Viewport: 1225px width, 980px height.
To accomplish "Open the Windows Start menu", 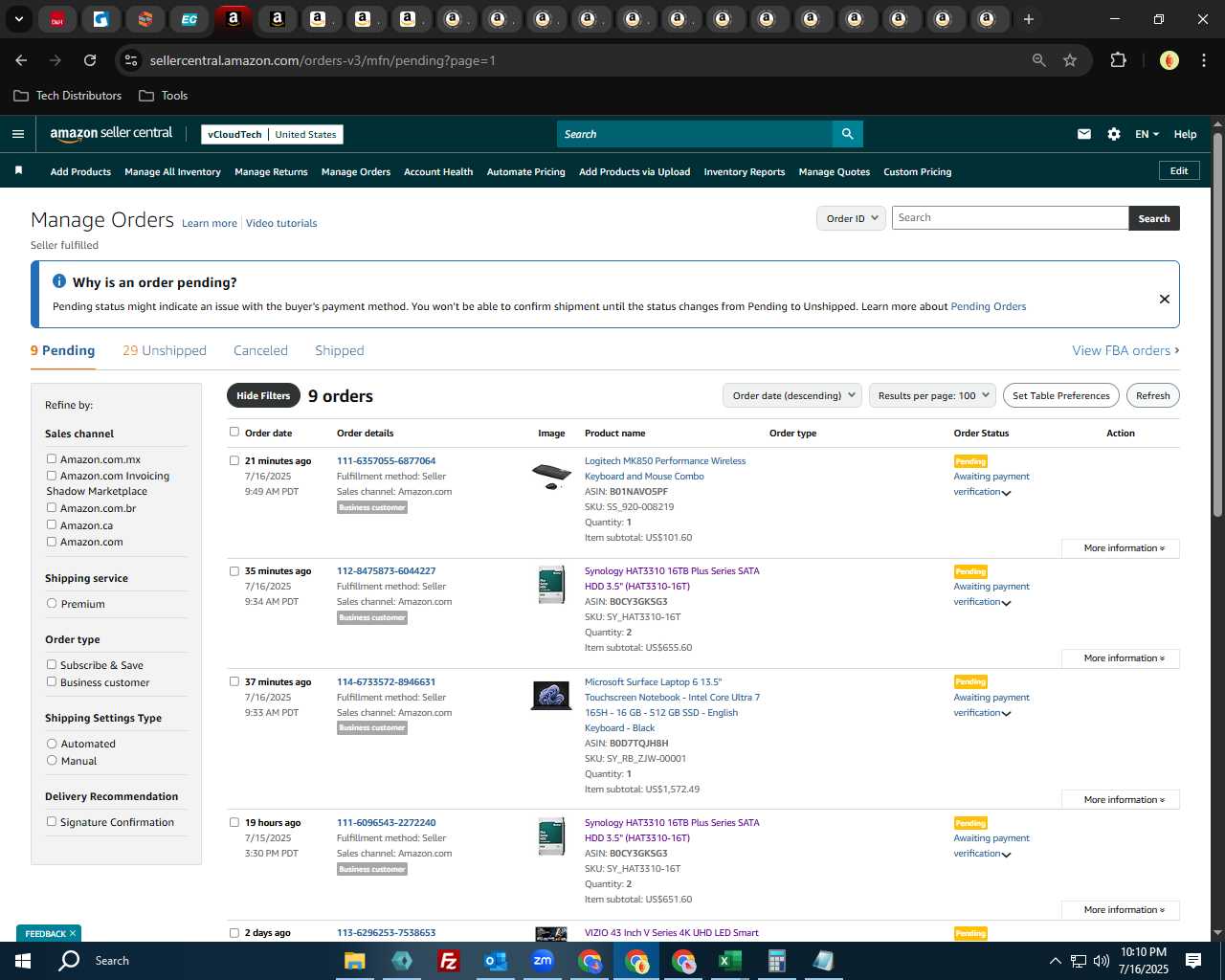I will (23, 960).
